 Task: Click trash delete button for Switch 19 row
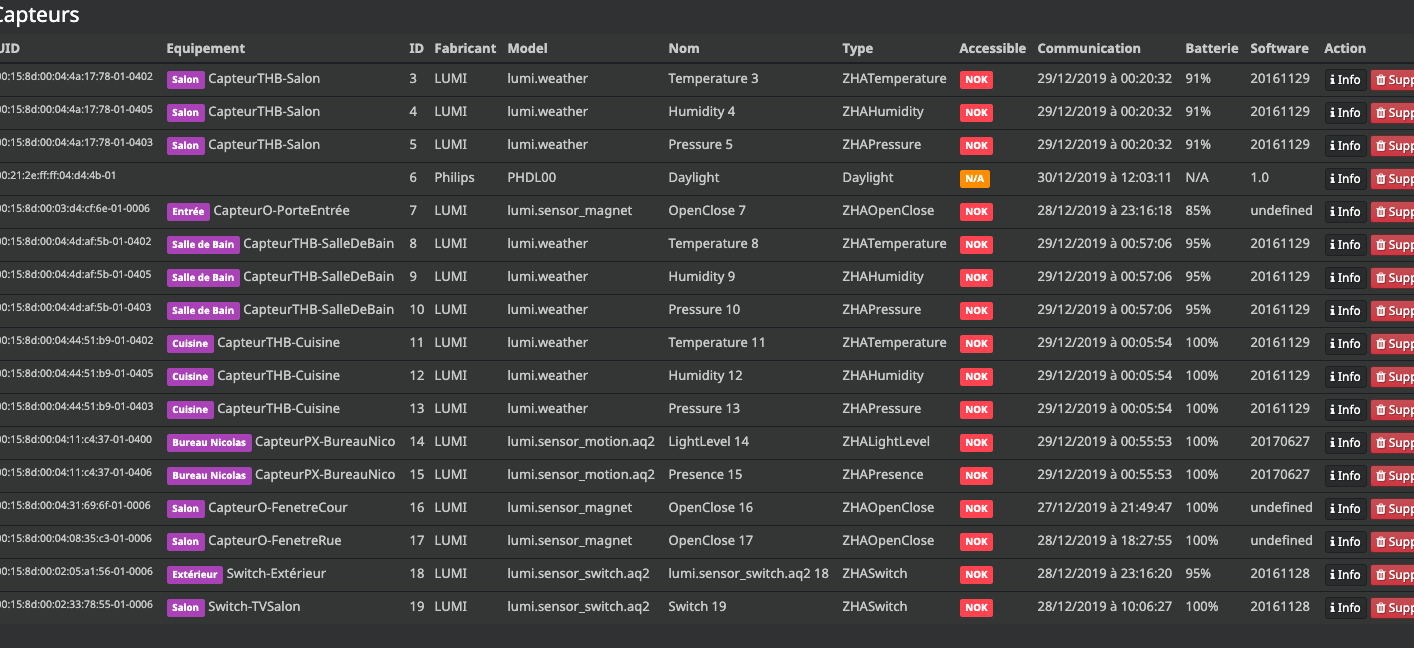click(1393, 608)
